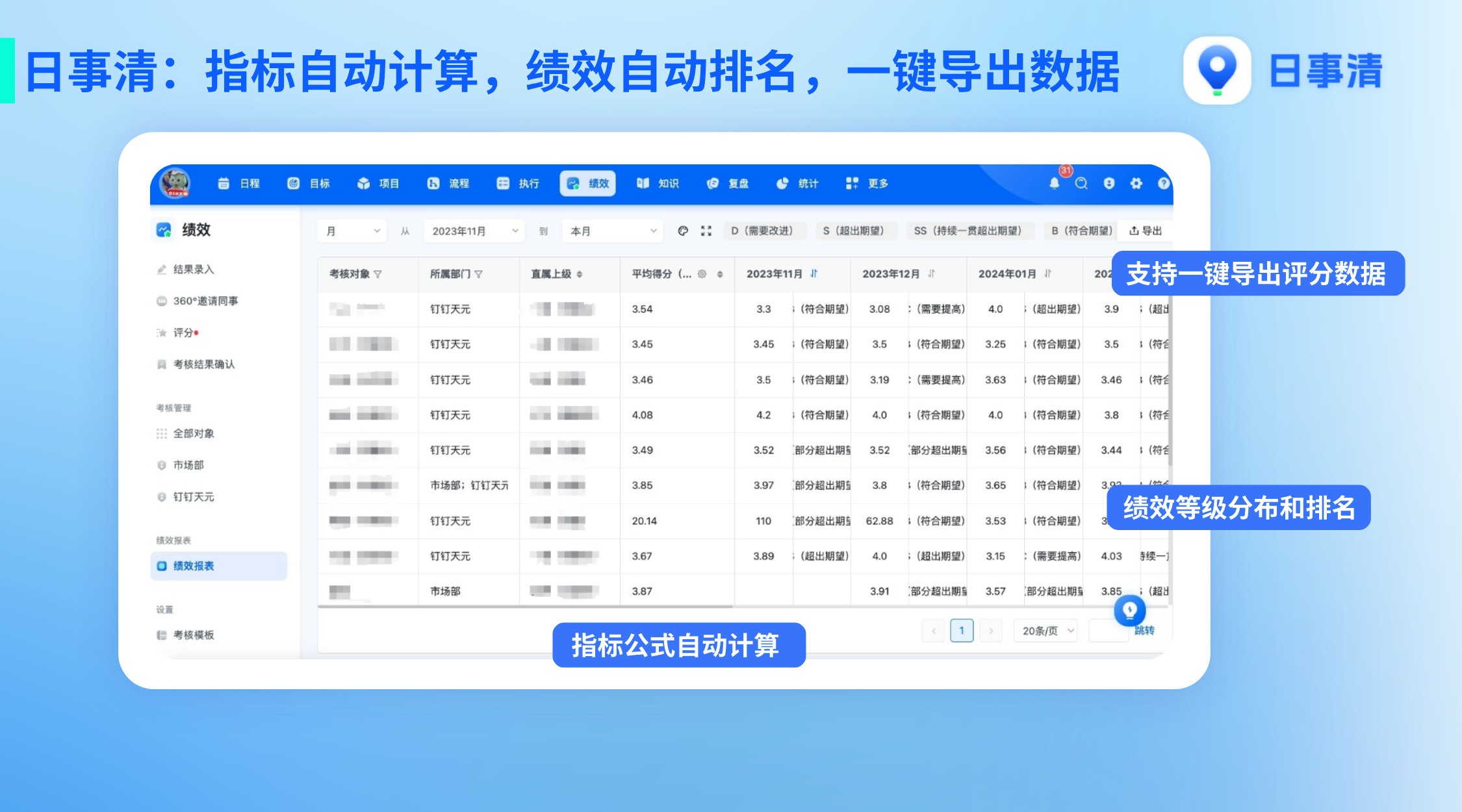This screenshot has height=812, width=1462.
Task: Expand the 2023年11月 start date dropdown
Action: point(474,231)
